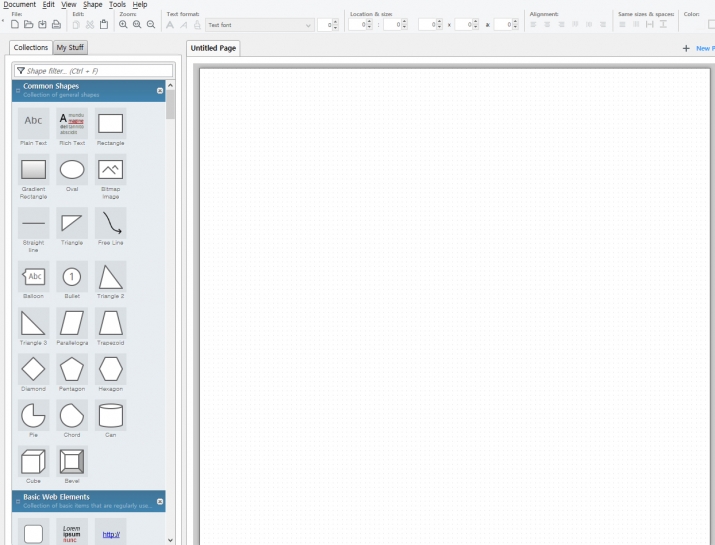Select the Hexagon shape
The width and height of the screenshot is (715, 545).
click(110, 373)
